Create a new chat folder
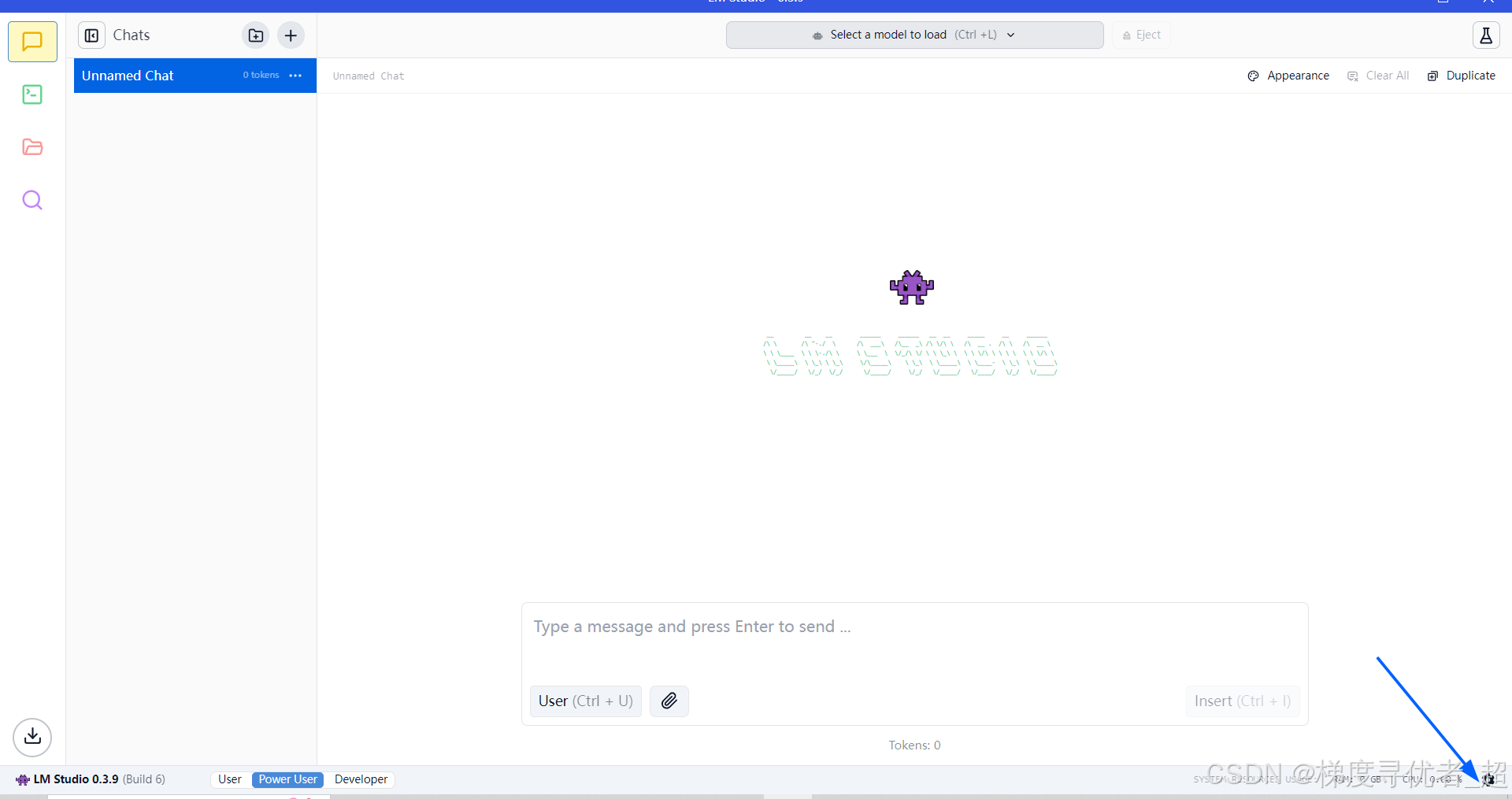The height and width of the screenshot is (799, 1512). click(255, 35)
